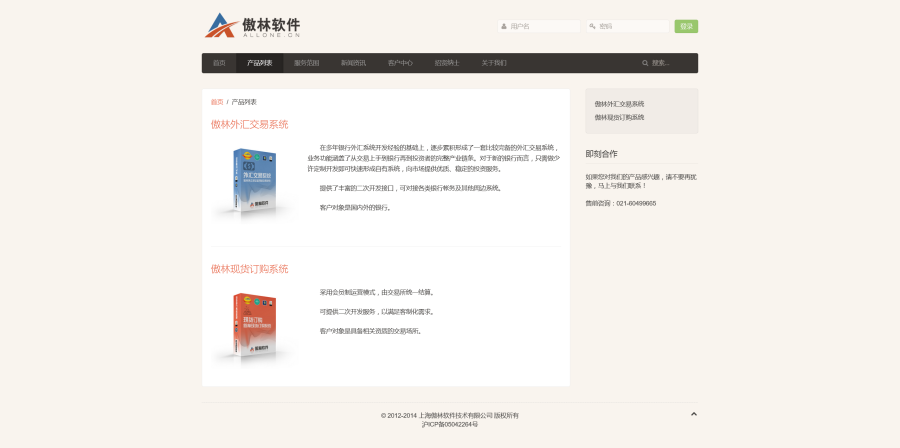Click the back-to-top arrow icon
Screen dimensions: 900x448
coord(693,414)
